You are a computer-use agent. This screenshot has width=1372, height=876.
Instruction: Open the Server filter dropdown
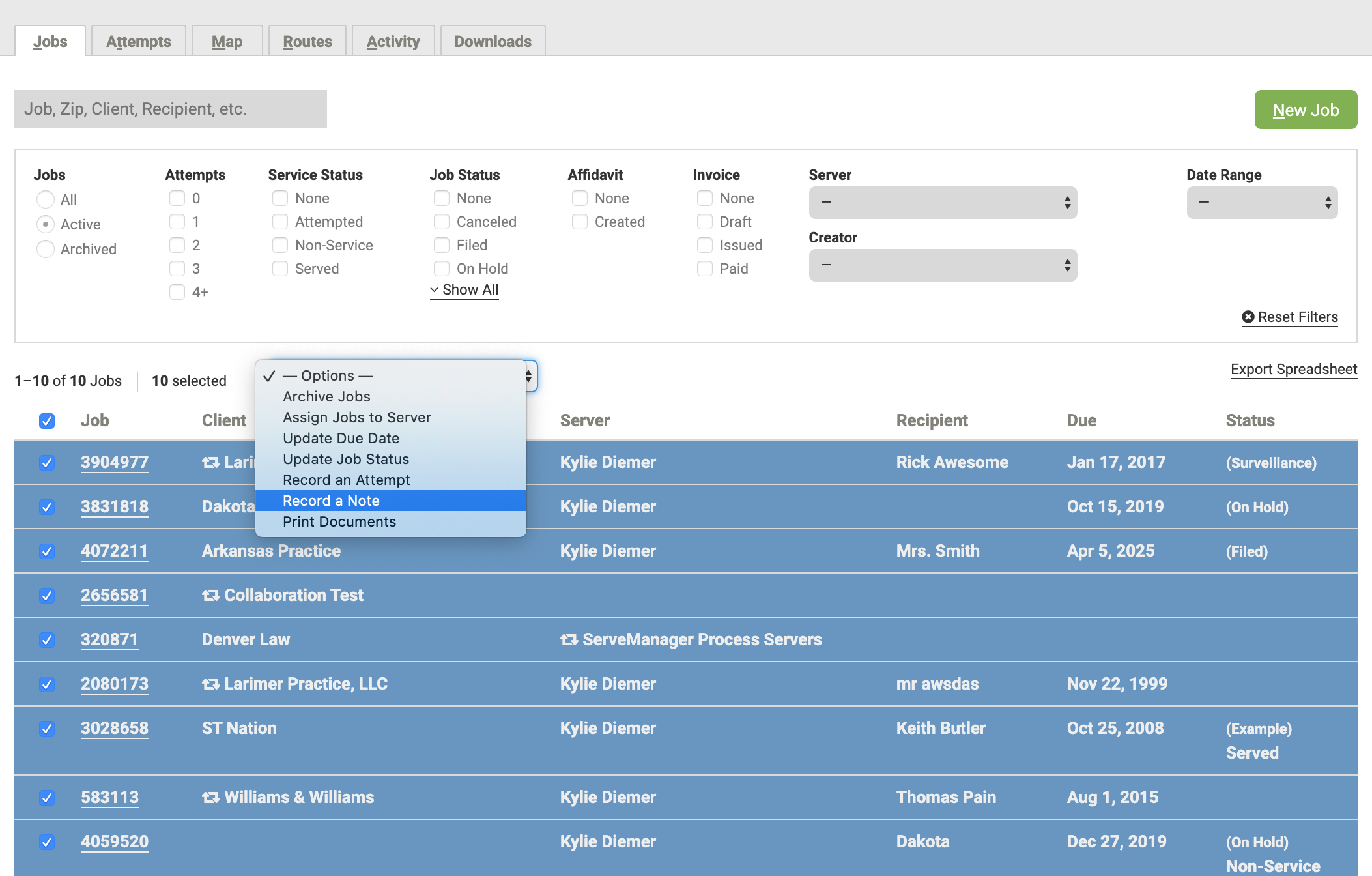pos(943,203)
